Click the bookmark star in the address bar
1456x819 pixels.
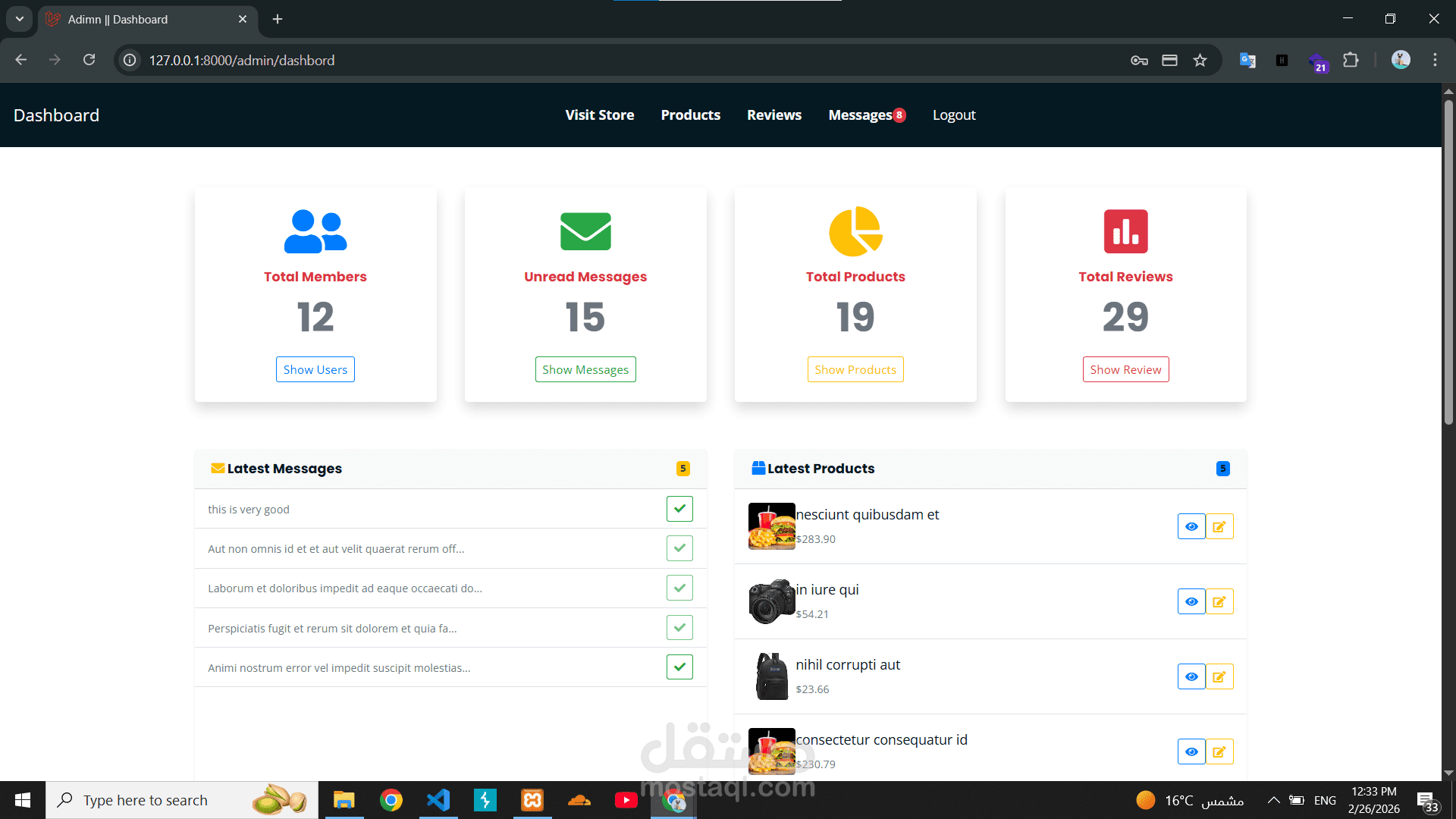coord(1200,60)
